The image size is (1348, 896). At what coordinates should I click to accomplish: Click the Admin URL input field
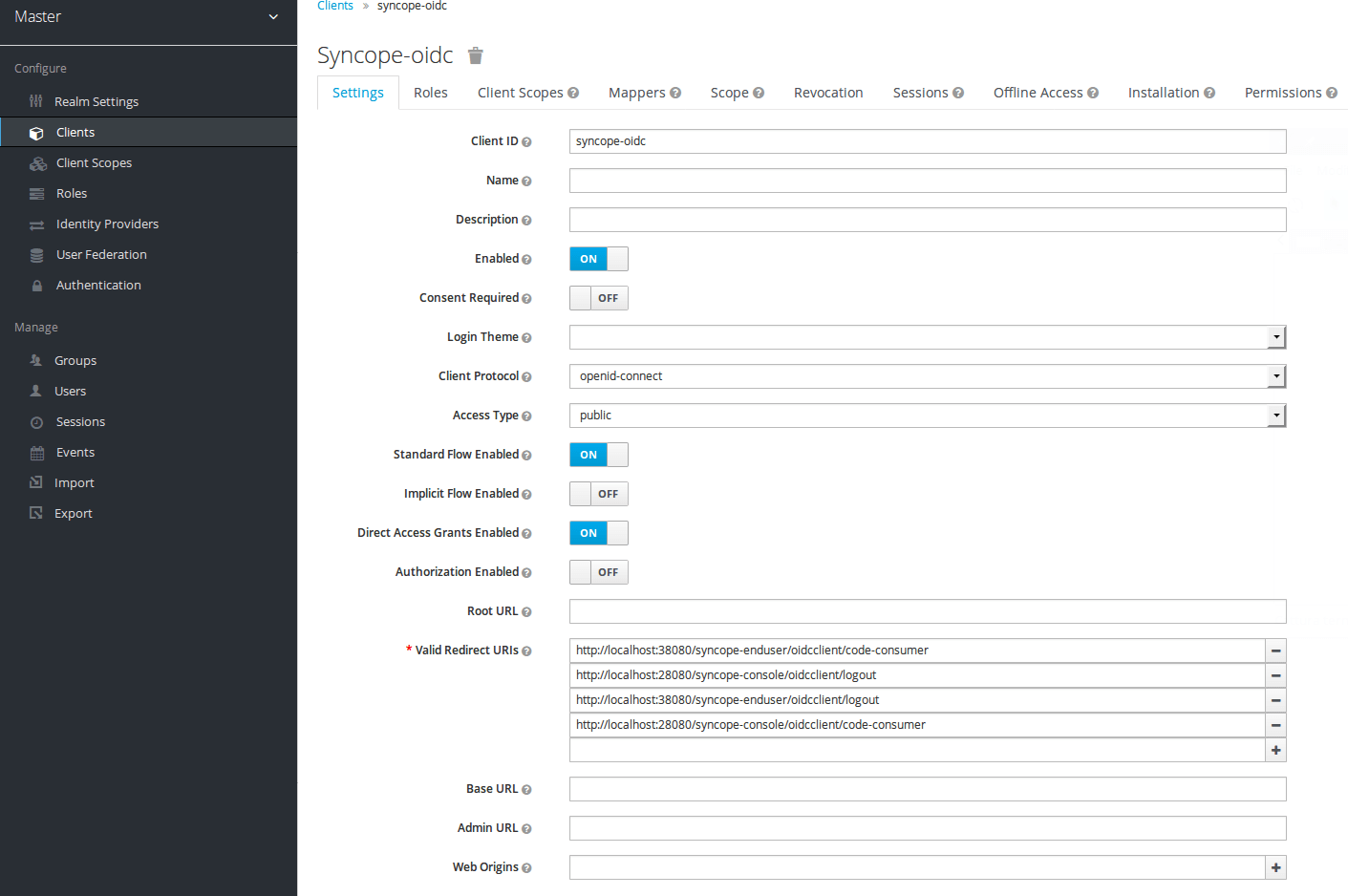[928, 828]
